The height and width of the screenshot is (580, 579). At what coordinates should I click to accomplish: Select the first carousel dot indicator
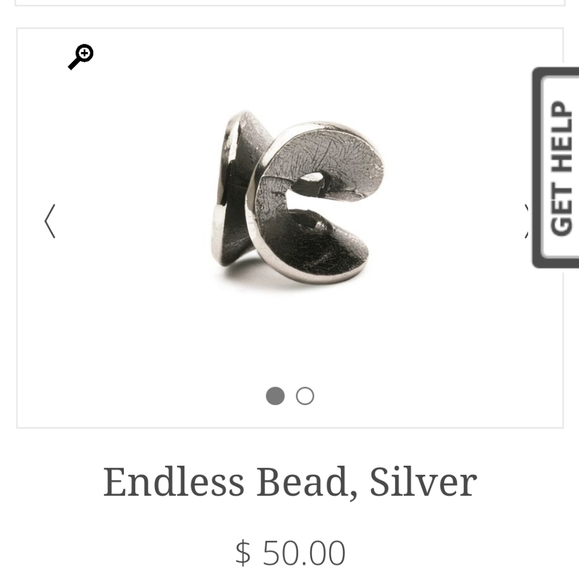tap(275, 396)
